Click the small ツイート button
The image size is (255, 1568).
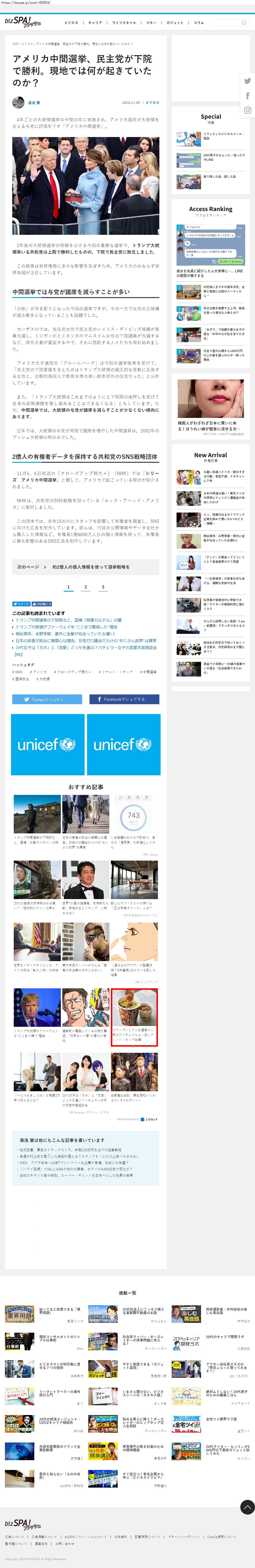pos(21,604)
